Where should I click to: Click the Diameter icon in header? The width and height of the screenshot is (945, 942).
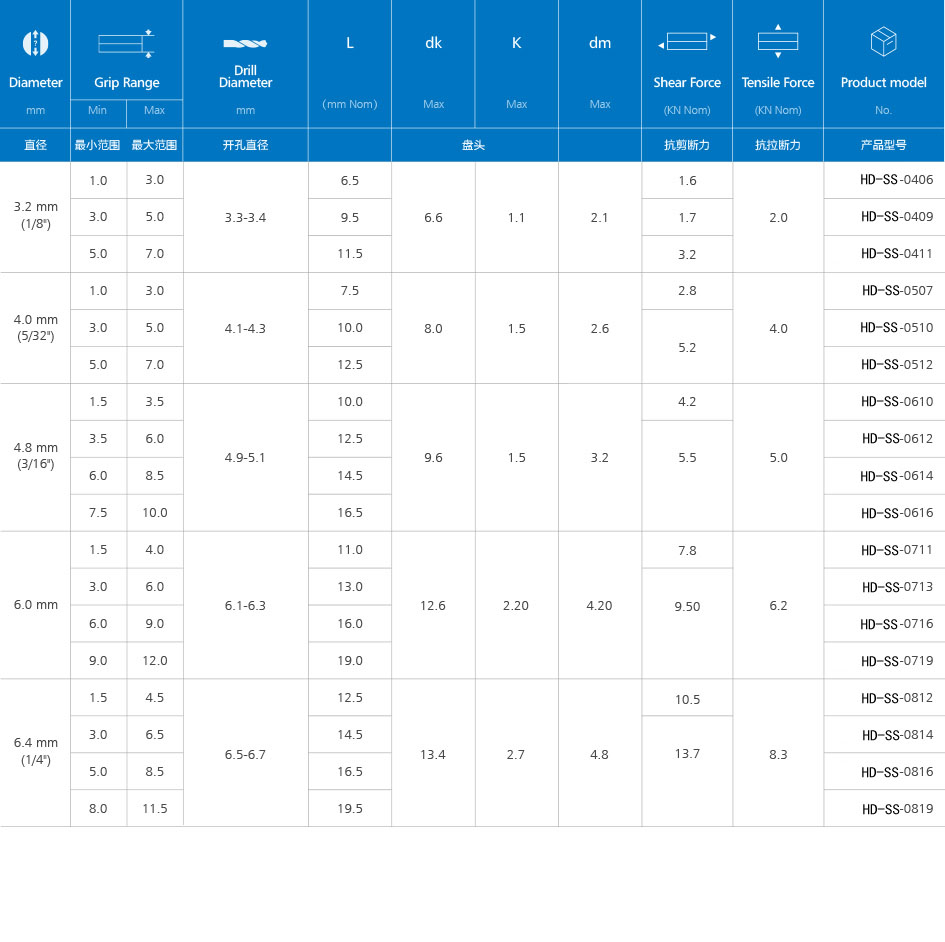pos(35,43)
